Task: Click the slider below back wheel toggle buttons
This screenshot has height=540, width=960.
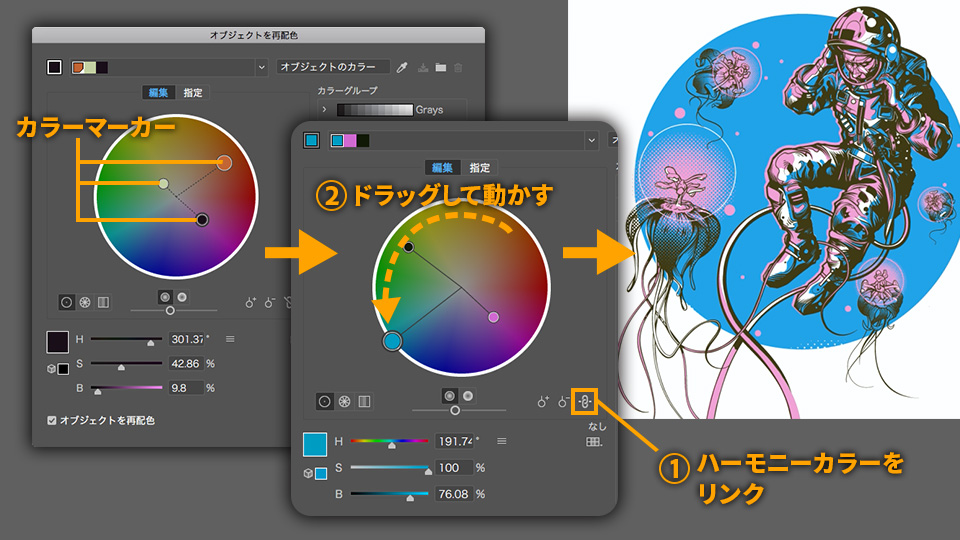Action: [x=174, y=310]
